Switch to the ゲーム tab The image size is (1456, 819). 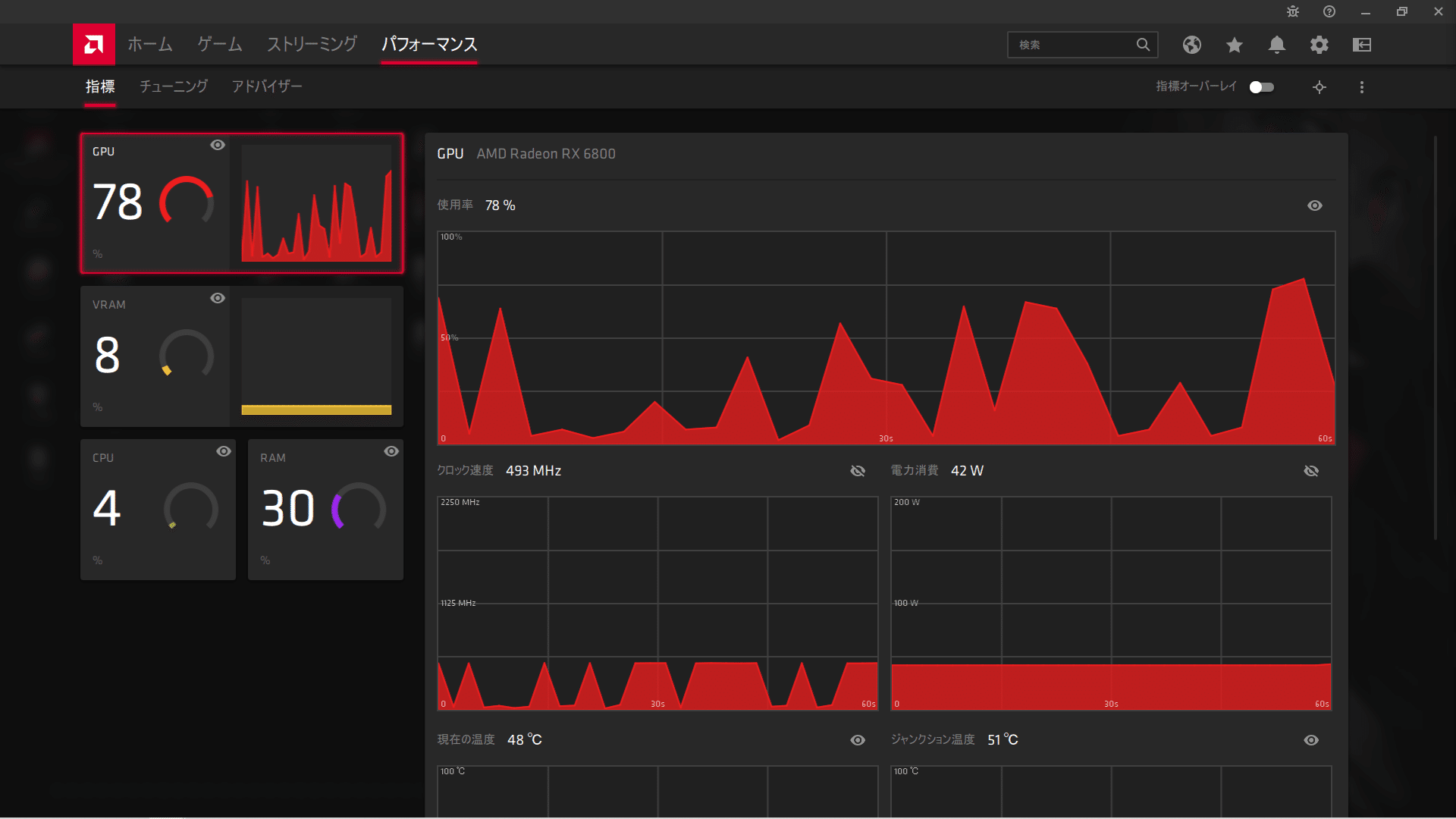(220, 45)
